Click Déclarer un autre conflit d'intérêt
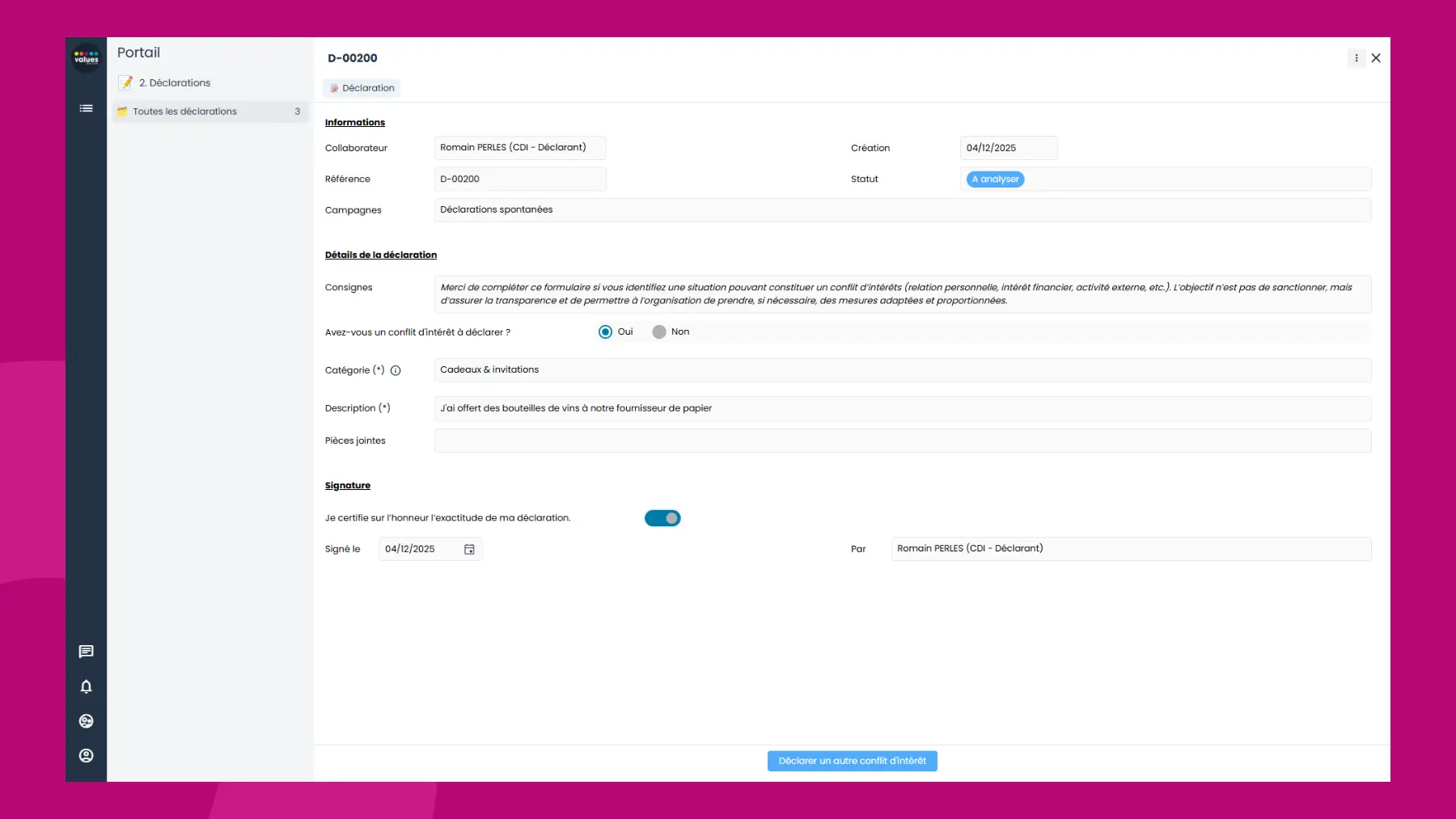The image size is (1456, 819). point(852,761)
